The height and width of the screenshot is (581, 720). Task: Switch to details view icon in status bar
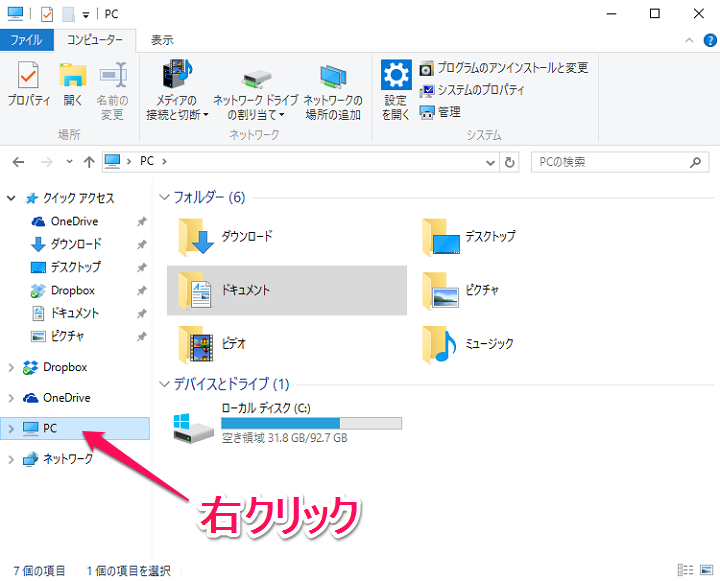coord(685,570)
